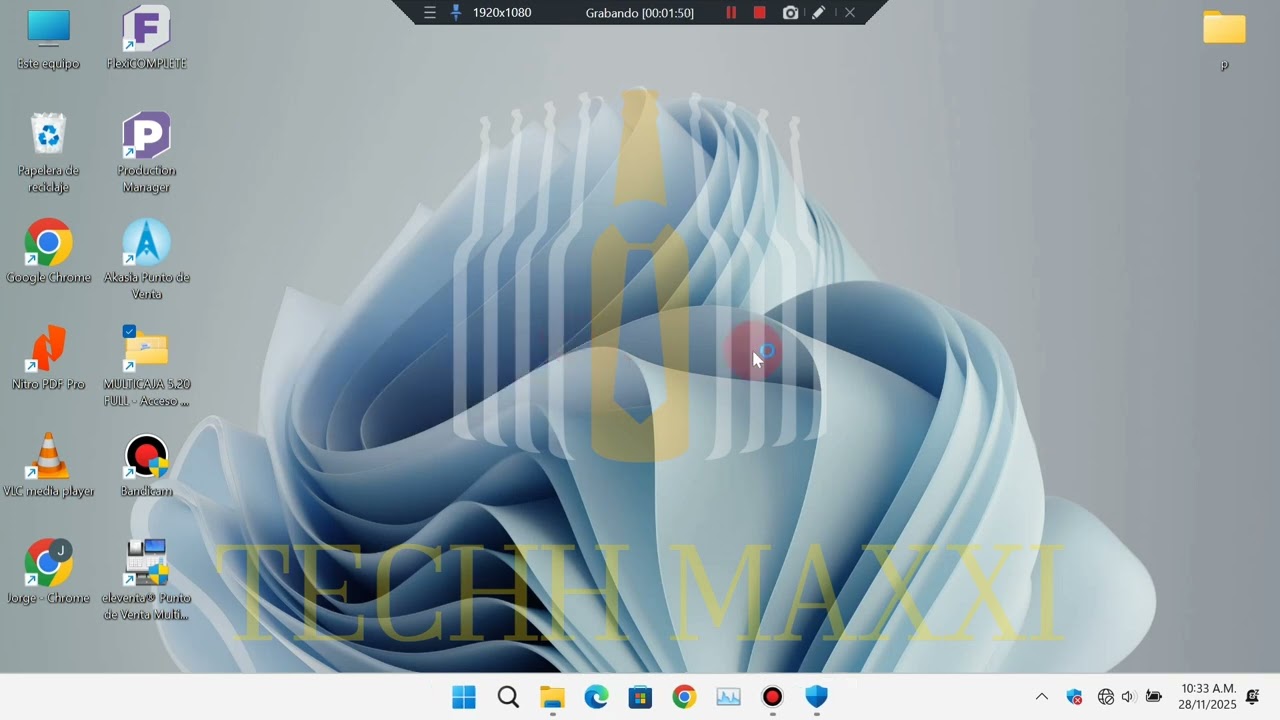Close the recording bar

(849, 13)
